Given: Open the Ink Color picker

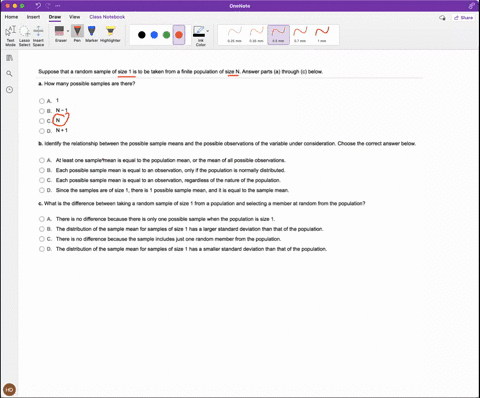Looking at the screenshot, I should [199, 36].
